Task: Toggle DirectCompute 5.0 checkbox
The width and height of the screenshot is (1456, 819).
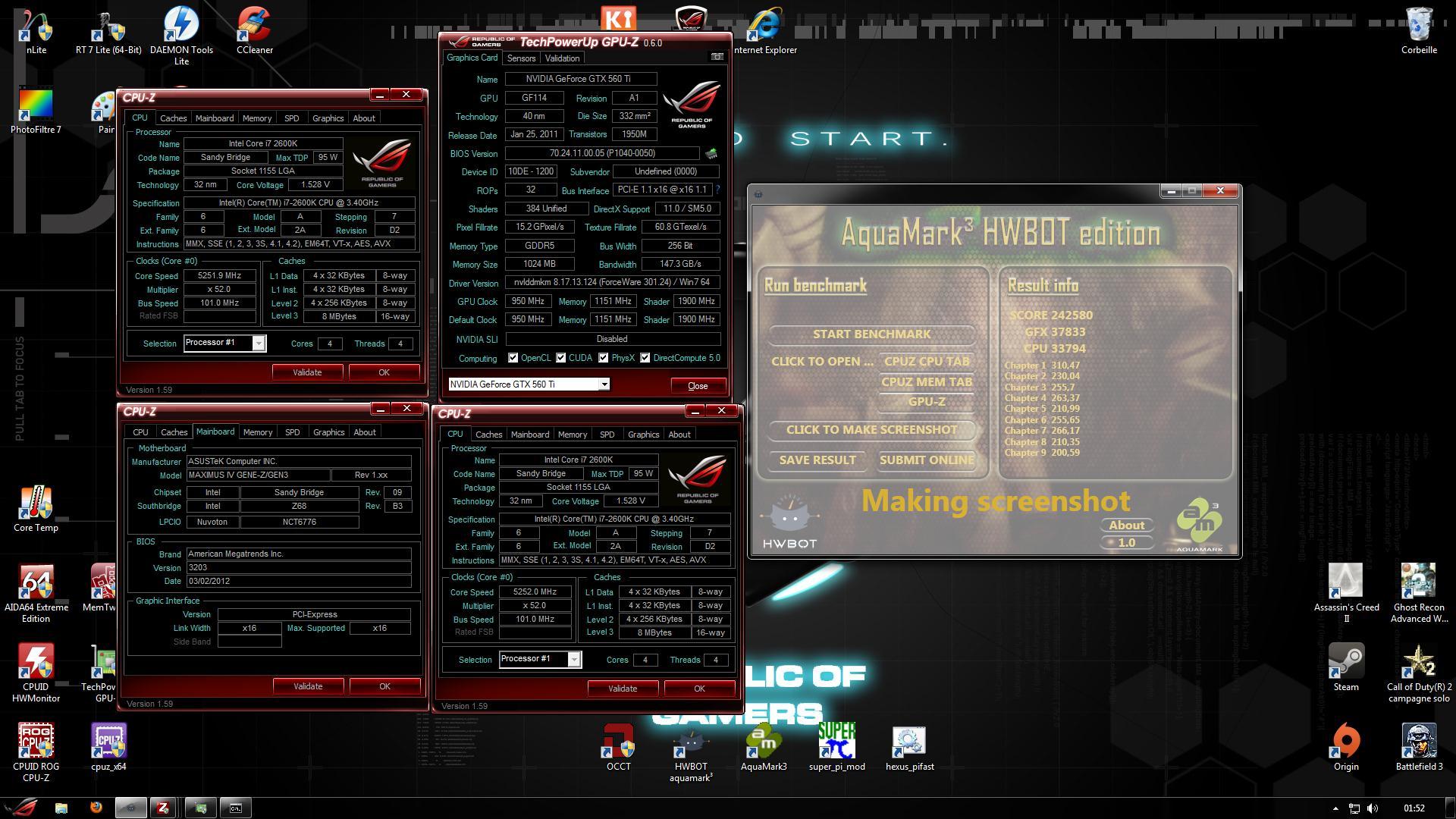Action: point(645,358)
